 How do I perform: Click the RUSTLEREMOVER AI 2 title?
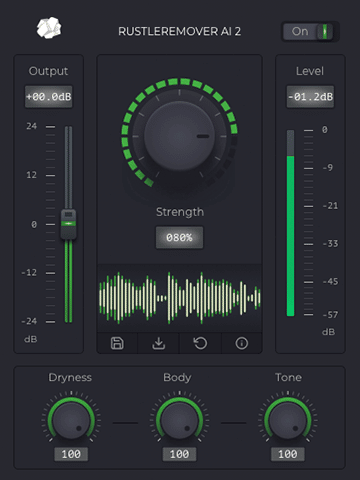click(x=179, y=31)
